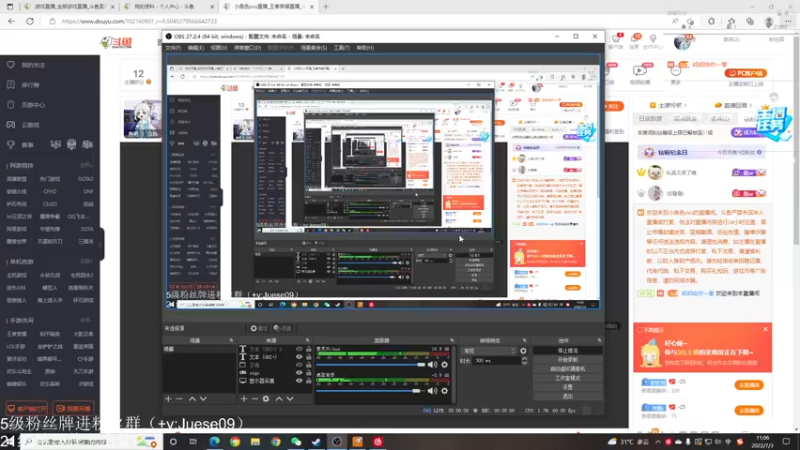Click the source Properties button above panels
The height and width of the screenshot is (450, 800).
point(259,328)
